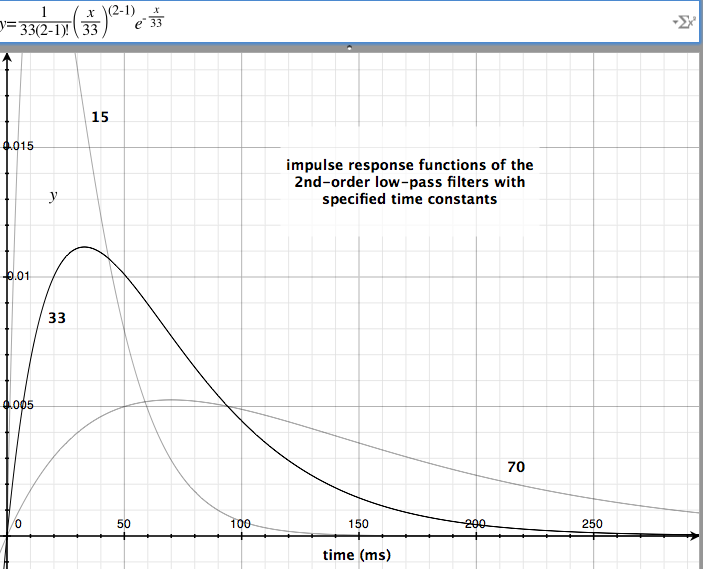This screenshot has height=569, width=703.
Task: Click the peak of the black curve
Action: pos(85,247)
